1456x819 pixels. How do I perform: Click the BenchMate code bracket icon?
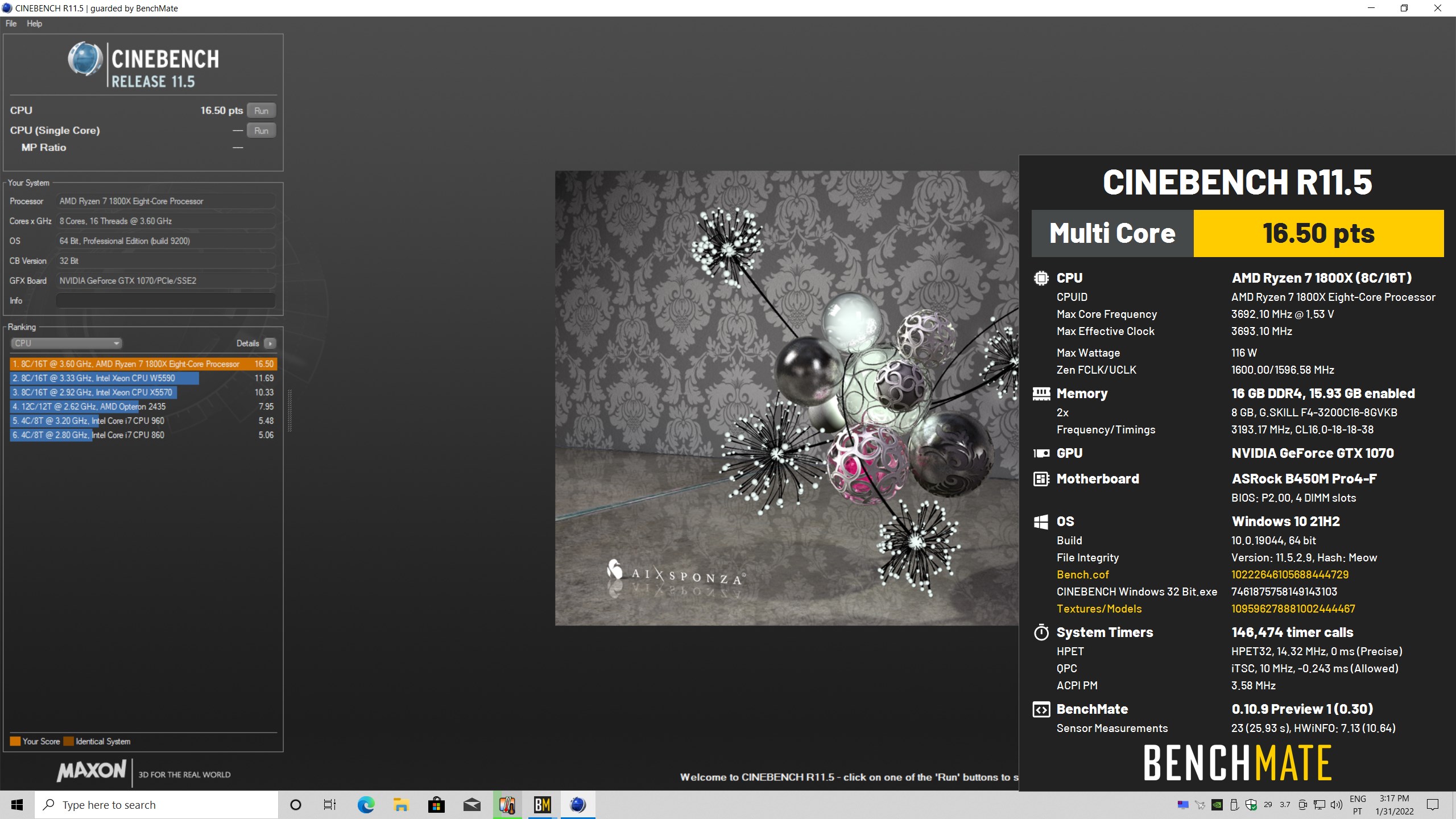[x=1041, y=709]
